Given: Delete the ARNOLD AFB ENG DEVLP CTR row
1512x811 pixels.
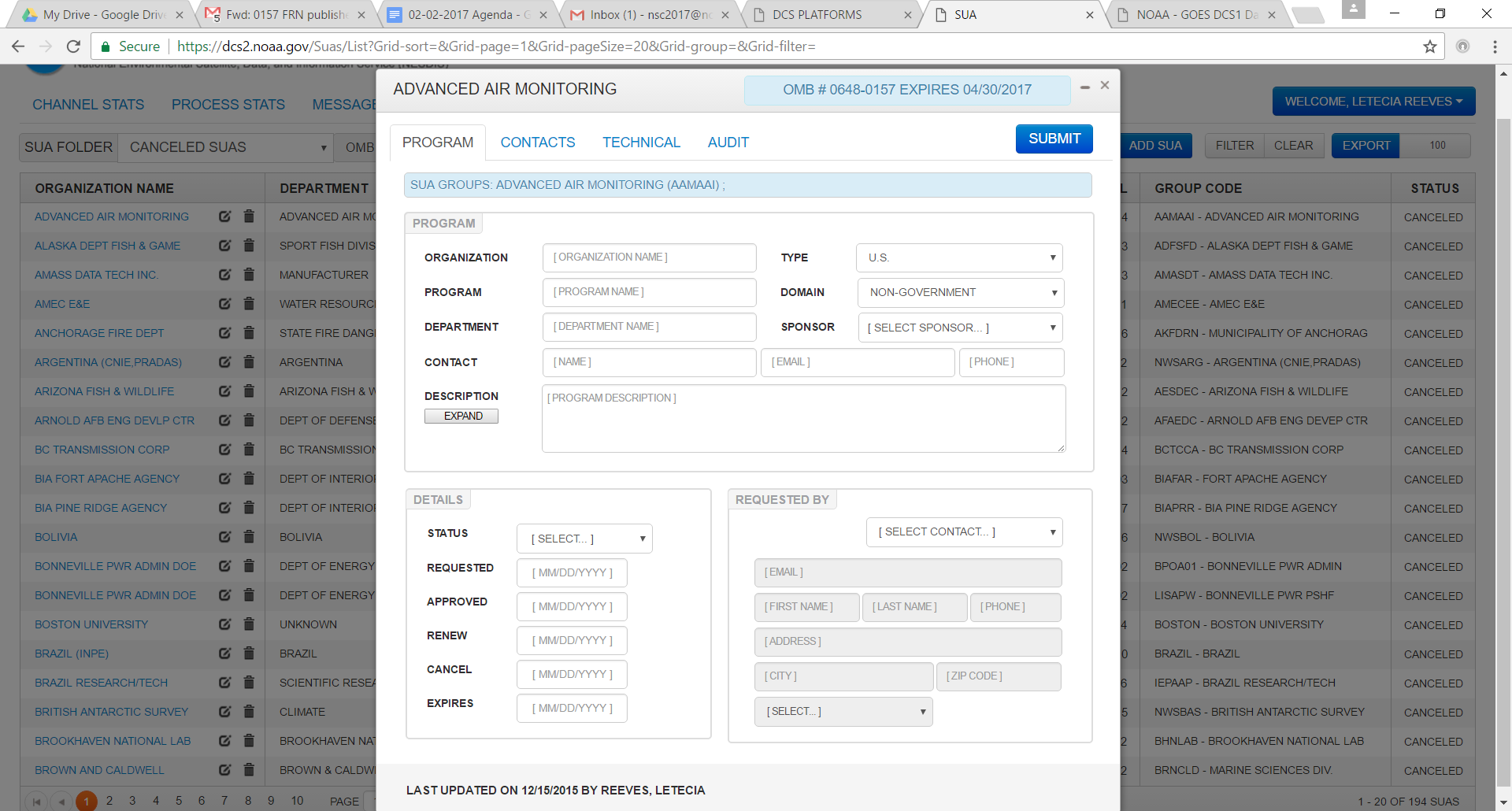Looking at the screenshot, I should tap(249, 420).
